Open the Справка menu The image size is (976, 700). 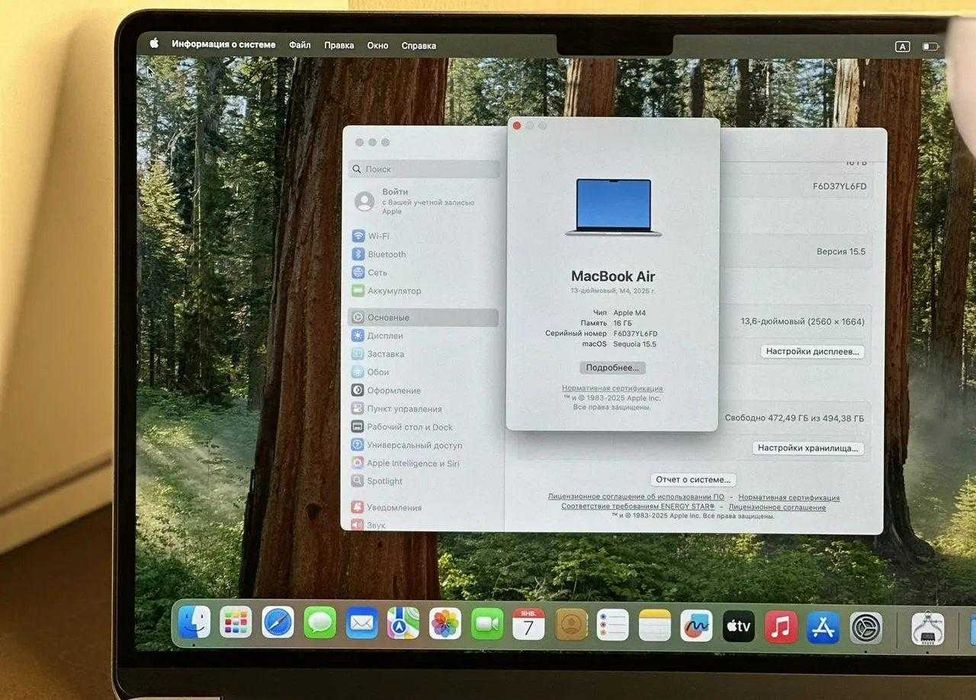pyautogui.click(x=419, y=45)
